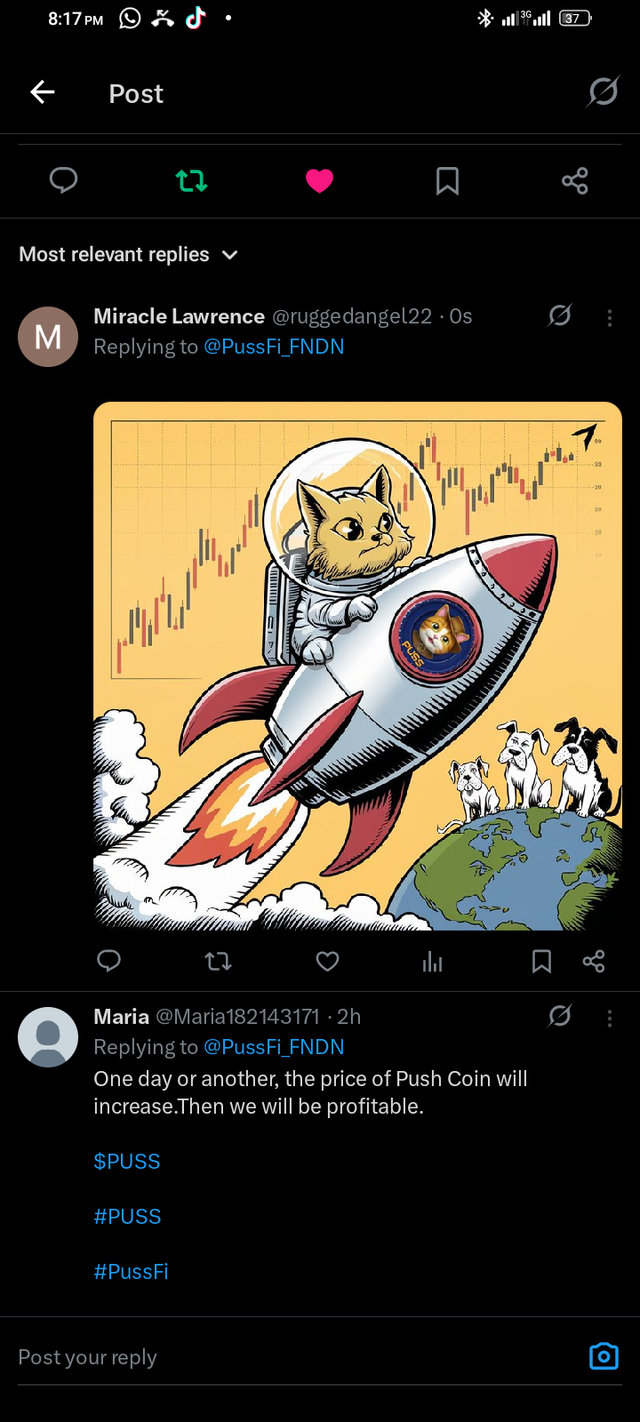Open reply on the main post

click(x=64, y=180)
